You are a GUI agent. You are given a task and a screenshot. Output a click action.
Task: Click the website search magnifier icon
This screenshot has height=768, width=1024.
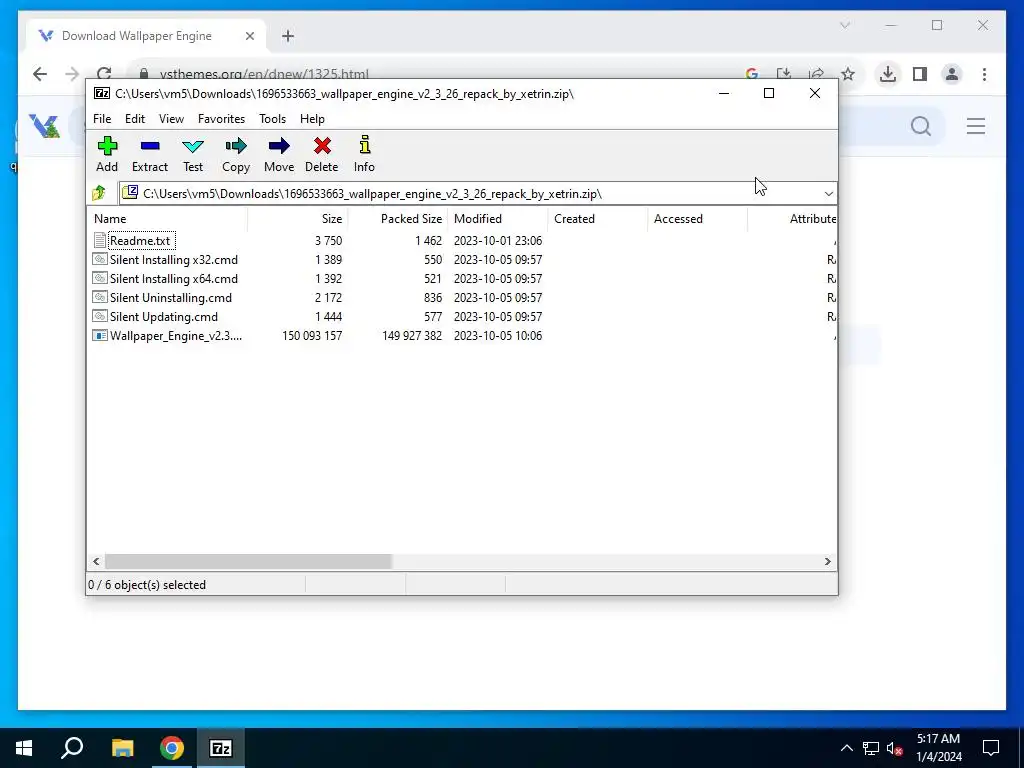921,125
